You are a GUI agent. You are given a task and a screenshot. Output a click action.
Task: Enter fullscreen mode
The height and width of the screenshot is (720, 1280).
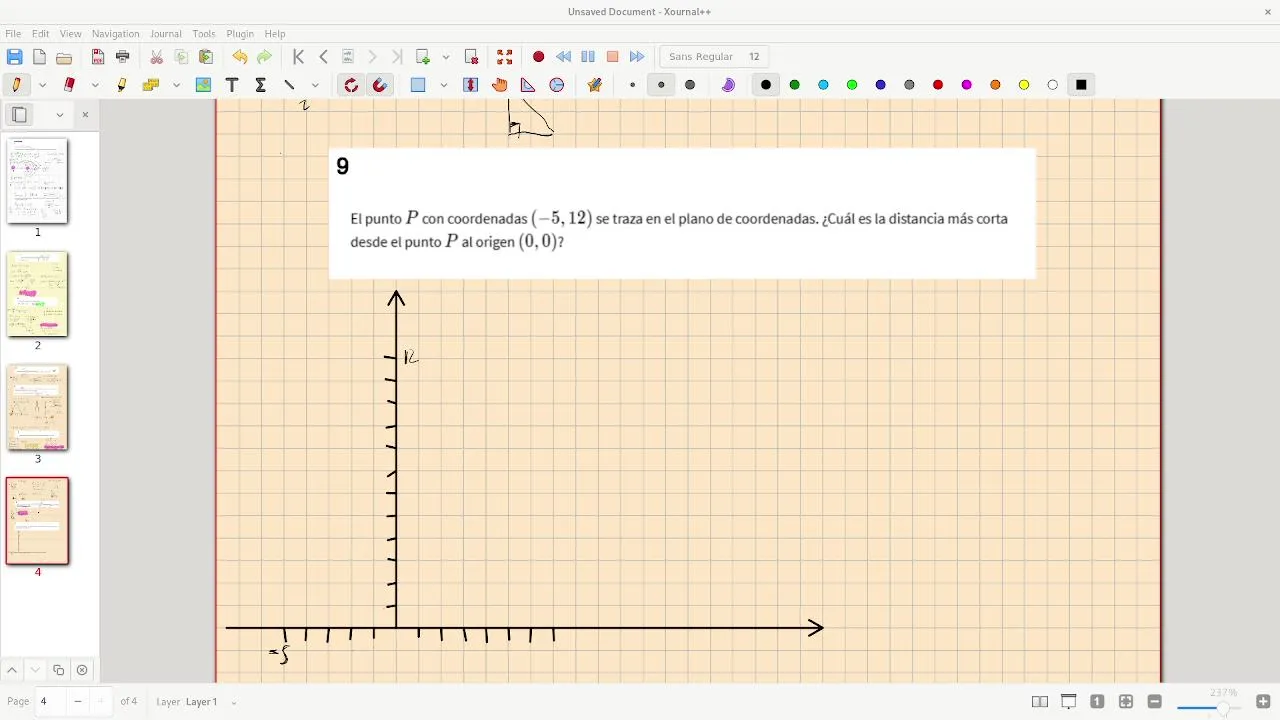505,57
